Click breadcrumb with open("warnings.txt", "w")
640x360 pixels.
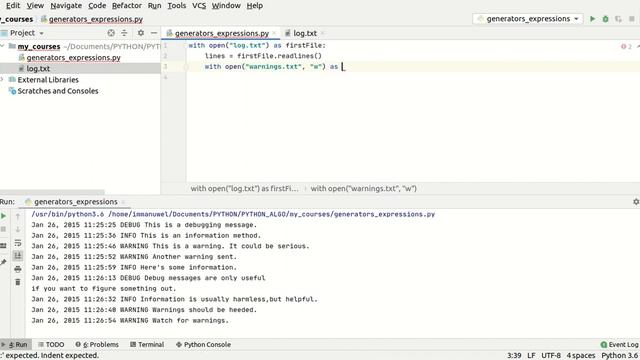[363, 189]
